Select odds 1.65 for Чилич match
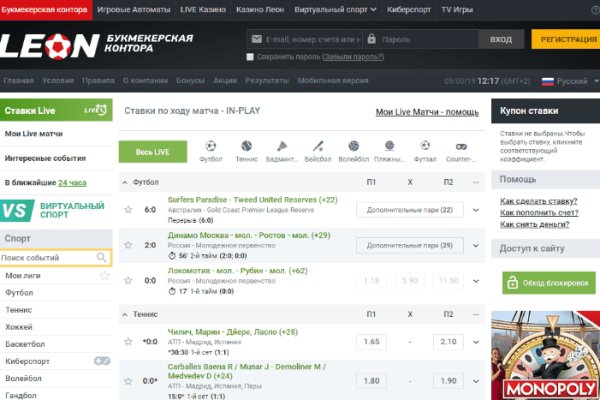 click(x=371, y=342)
